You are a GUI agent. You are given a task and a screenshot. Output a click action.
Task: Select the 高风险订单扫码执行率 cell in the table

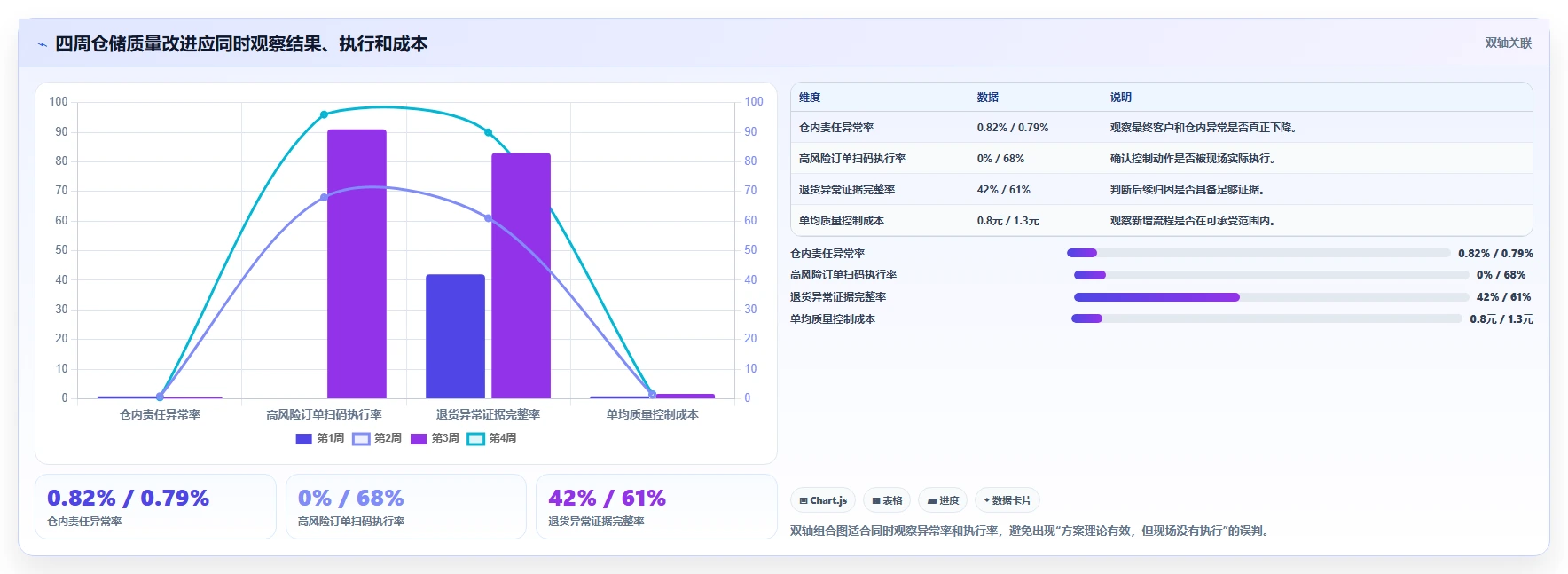tap(852, 159)
